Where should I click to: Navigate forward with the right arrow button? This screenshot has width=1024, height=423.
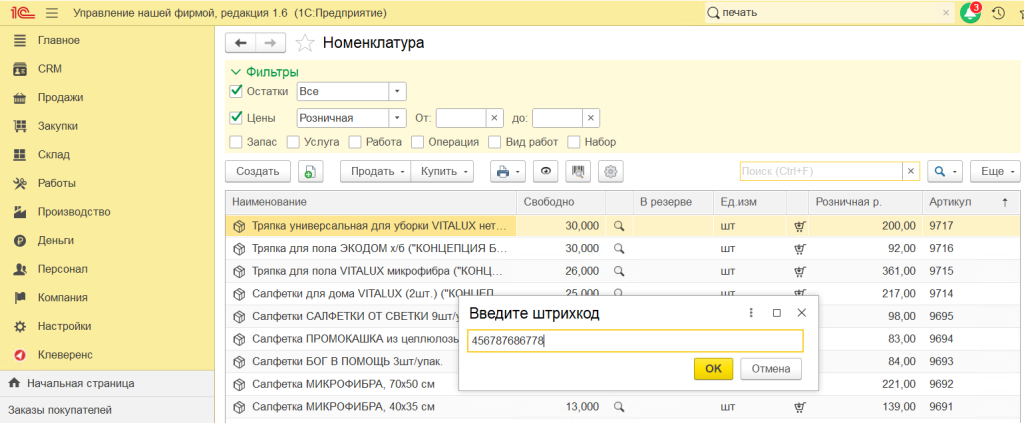[x=270, y=43]
